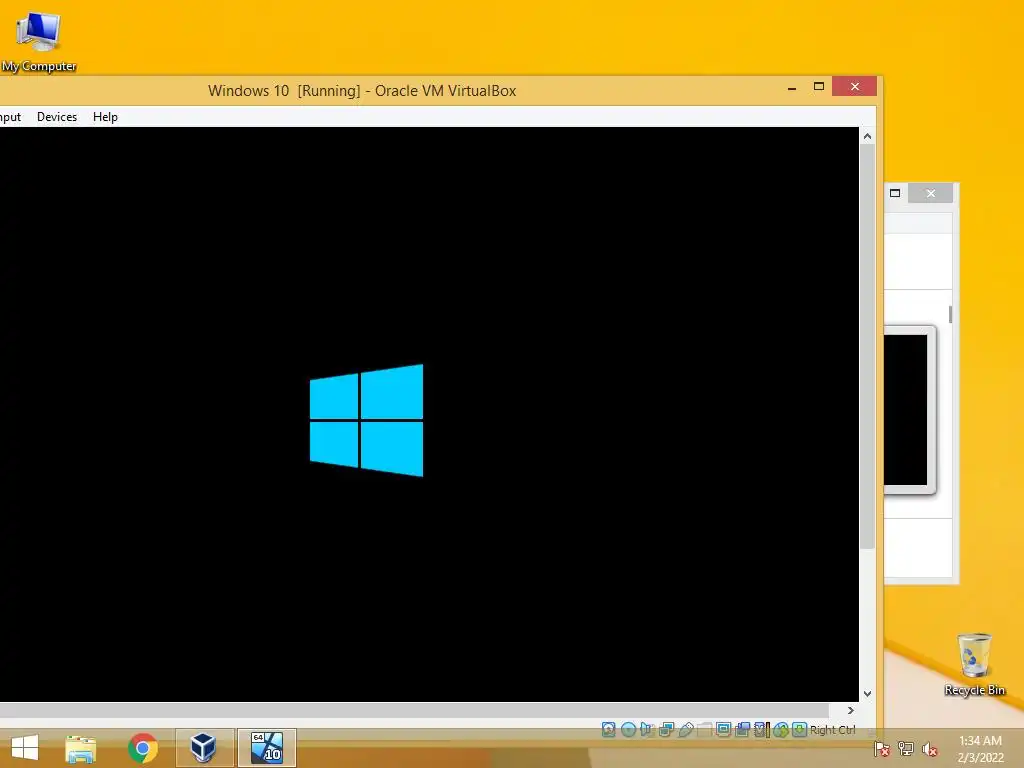Click the VirtualBox window title text
Screen dimensions: 1024x768
(x=362, y=91)
